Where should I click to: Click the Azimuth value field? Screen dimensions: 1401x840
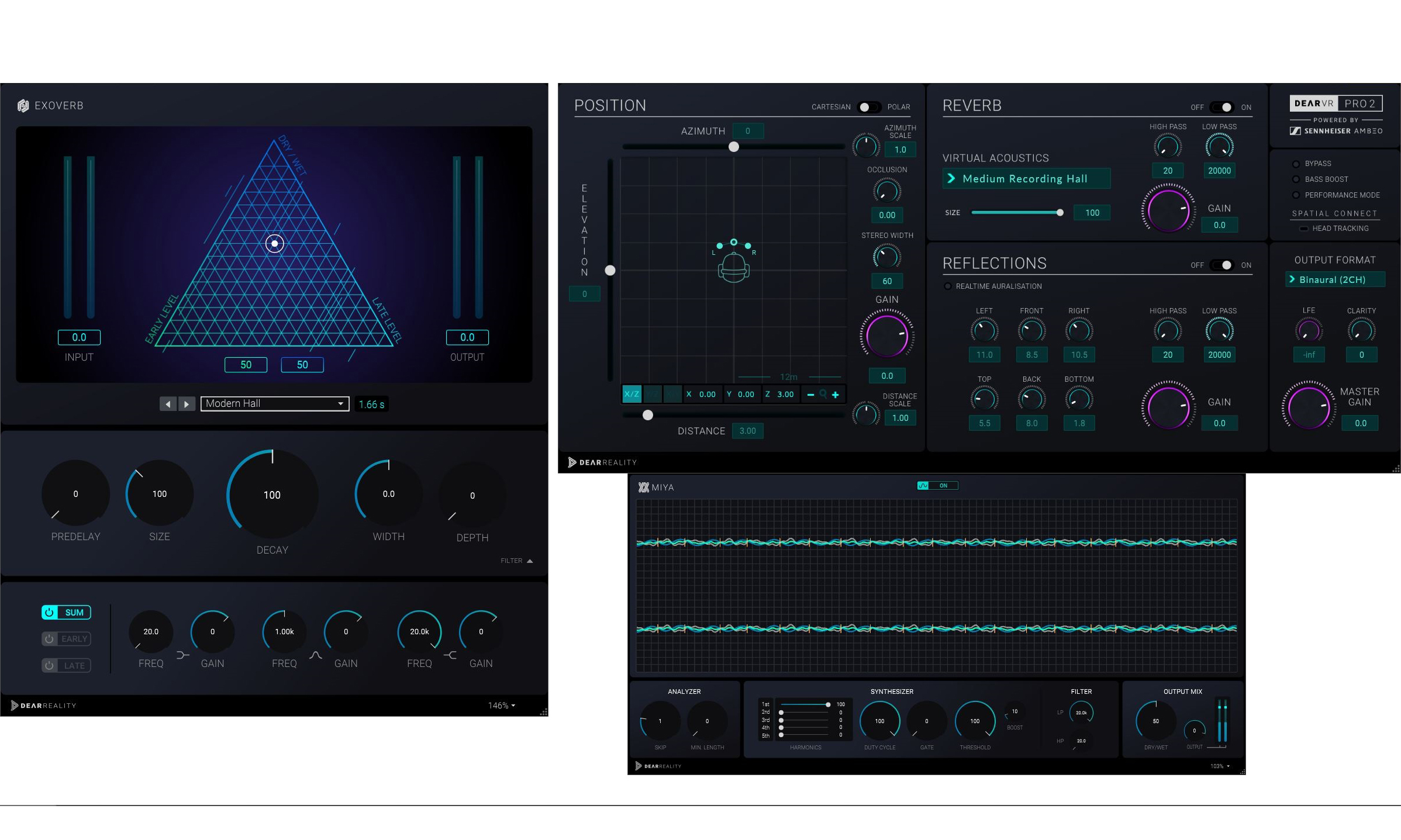pos(749,131)
